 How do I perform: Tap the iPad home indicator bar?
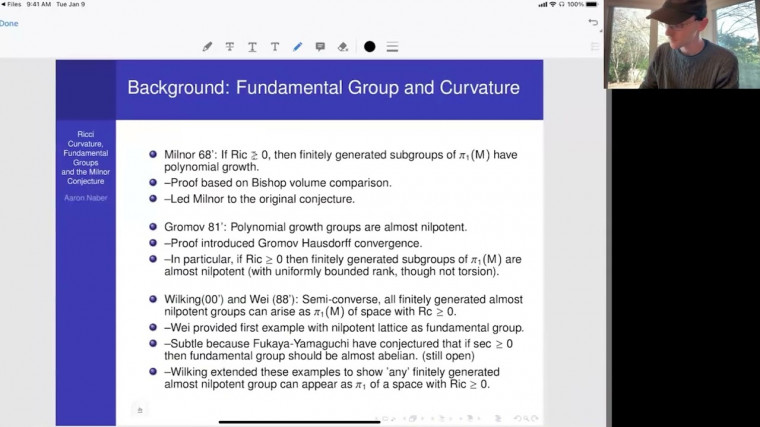click(299, 422)
